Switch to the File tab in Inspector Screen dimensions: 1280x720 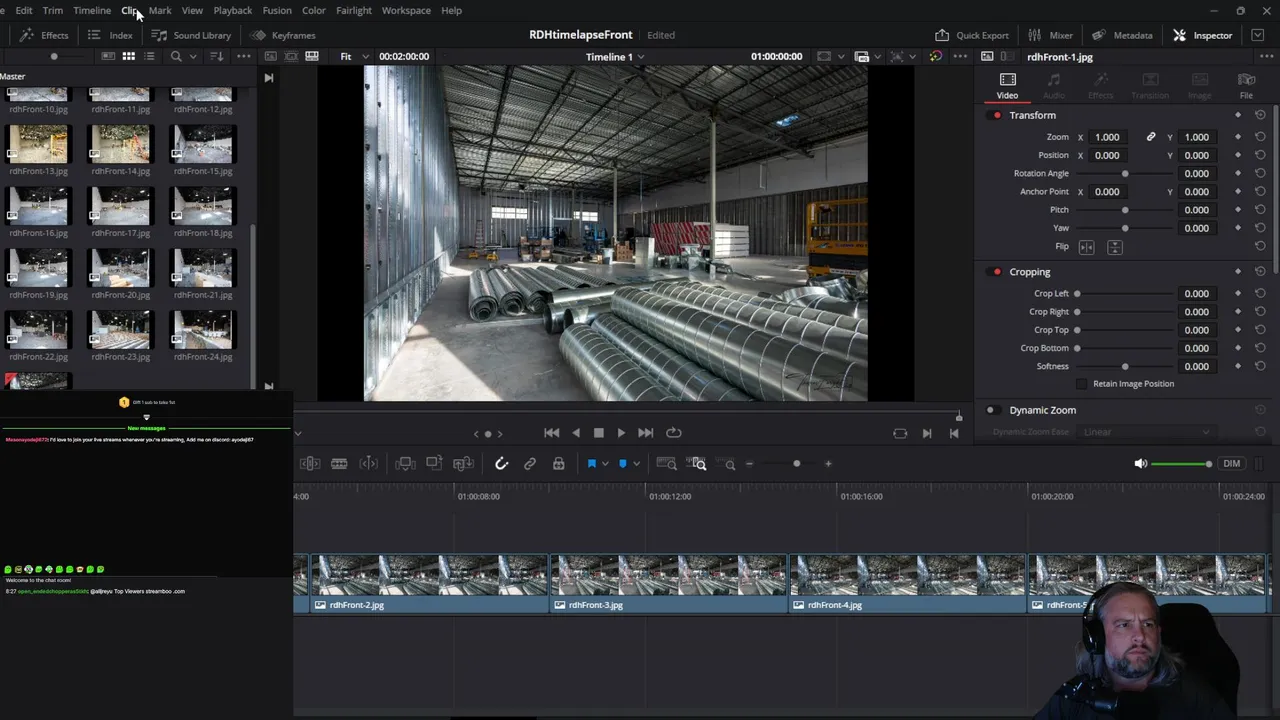[1246, 86]
